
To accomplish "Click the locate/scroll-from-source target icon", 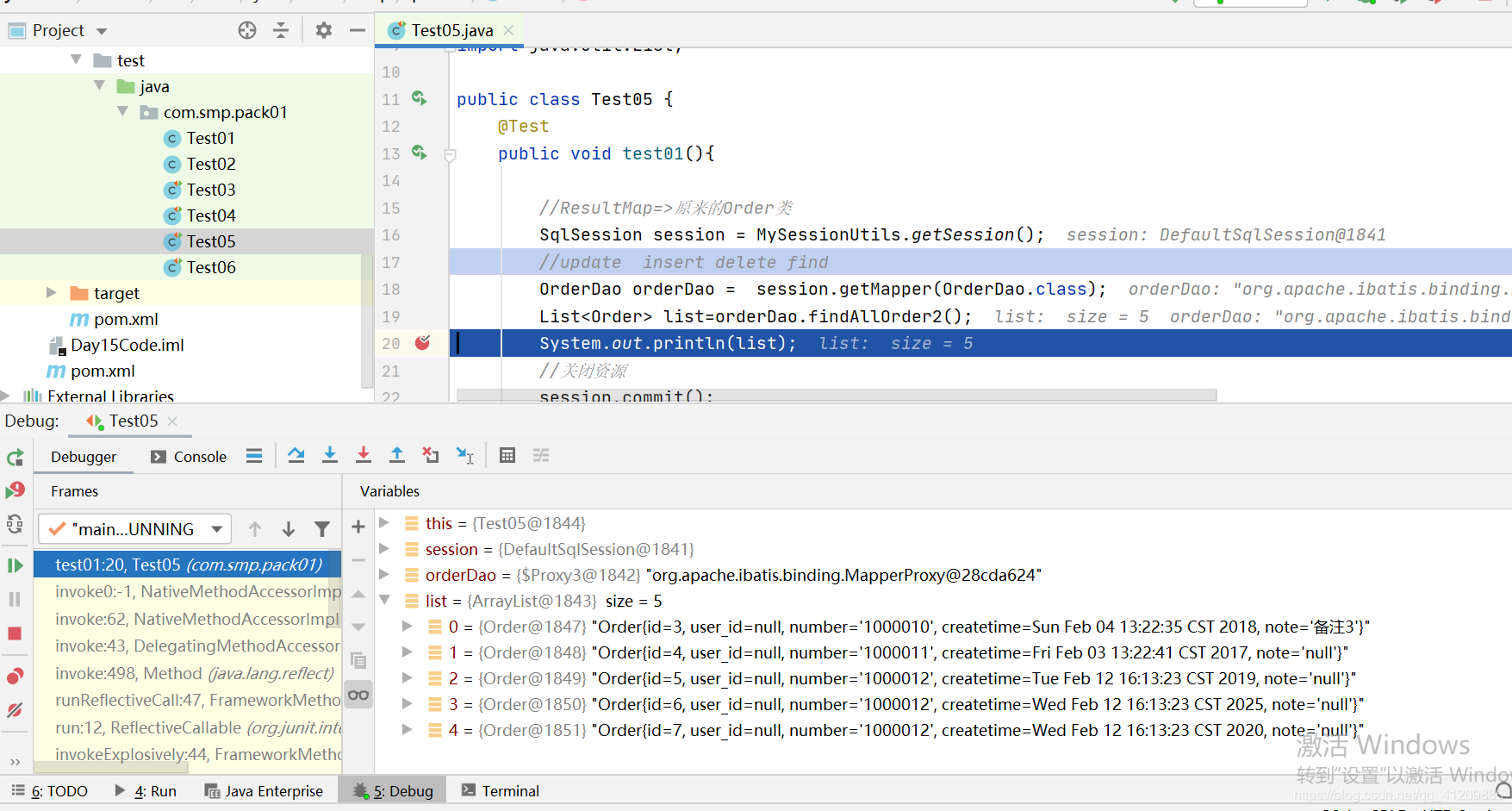I will coord(247,30).
